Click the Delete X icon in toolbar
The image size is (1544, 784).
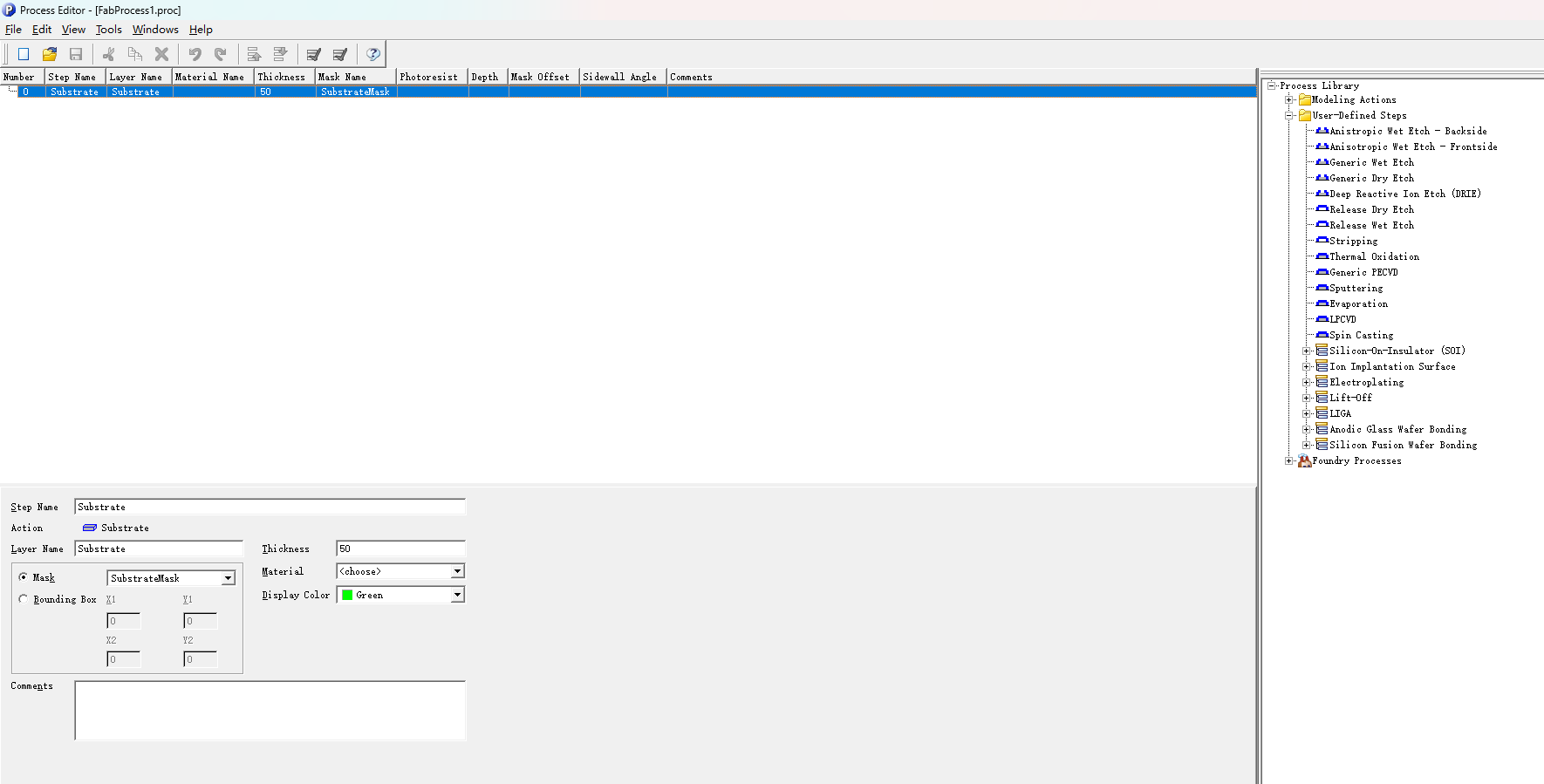[161, 54]
